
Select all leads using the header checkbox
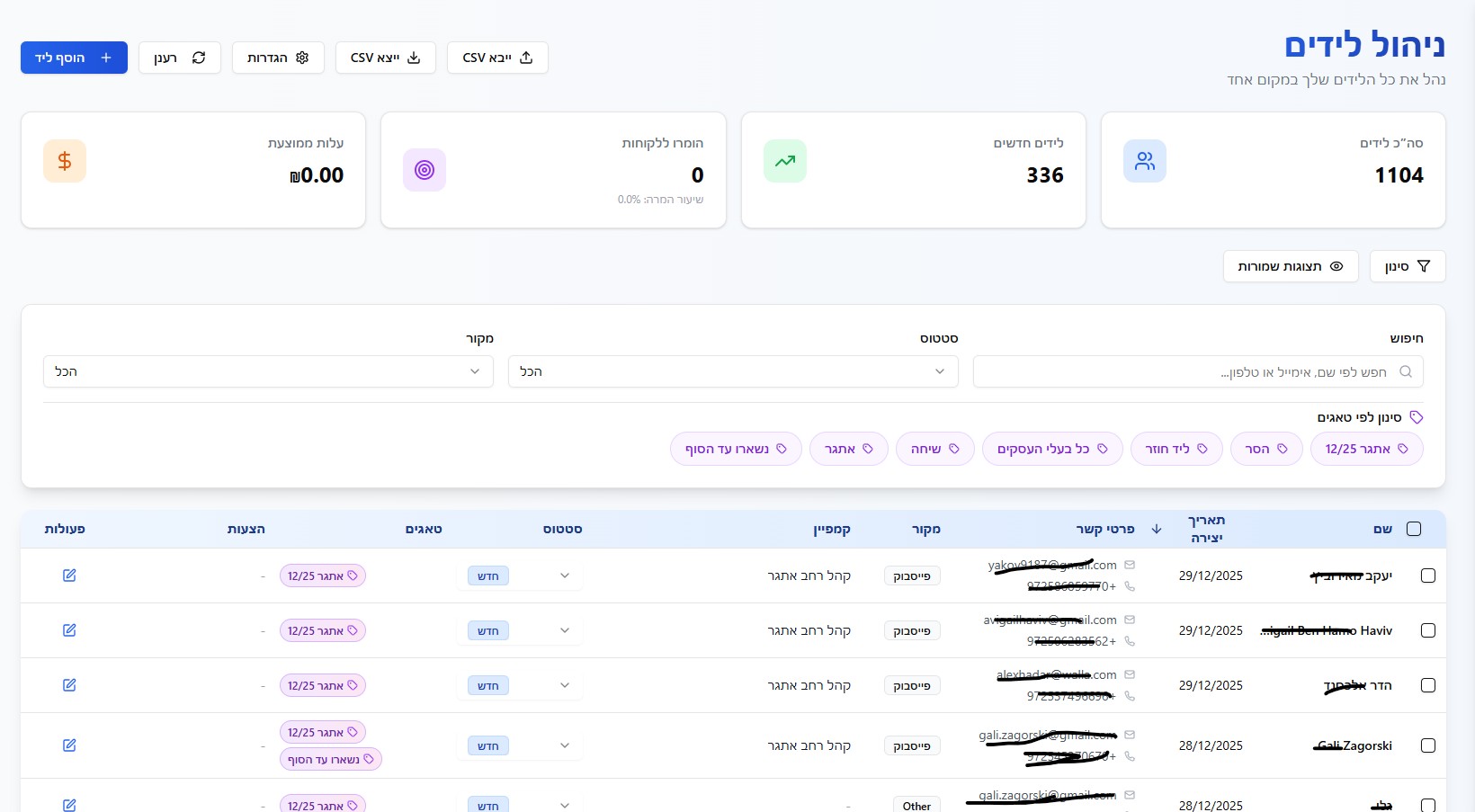click(x=1414, y=529)
